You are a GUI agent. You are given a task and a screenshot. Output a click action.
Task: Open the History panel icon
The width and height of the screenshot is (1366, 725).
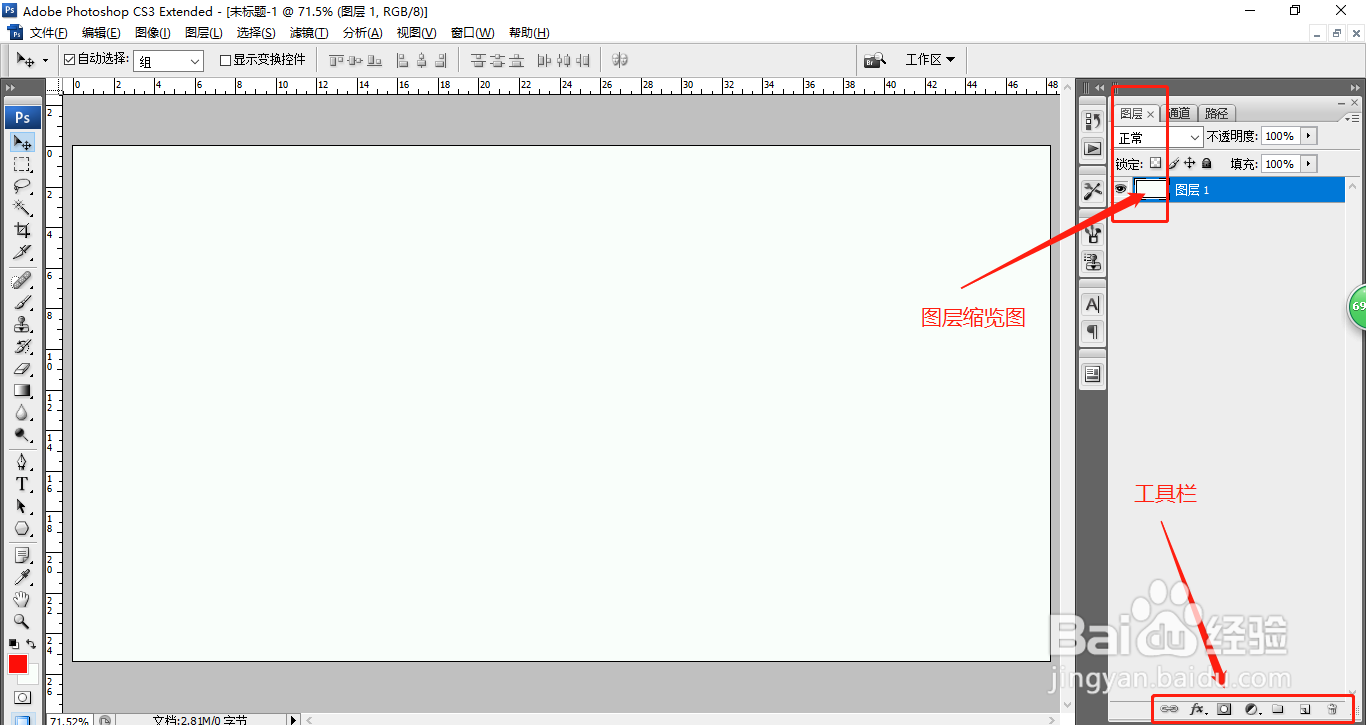click(1093, 121)
